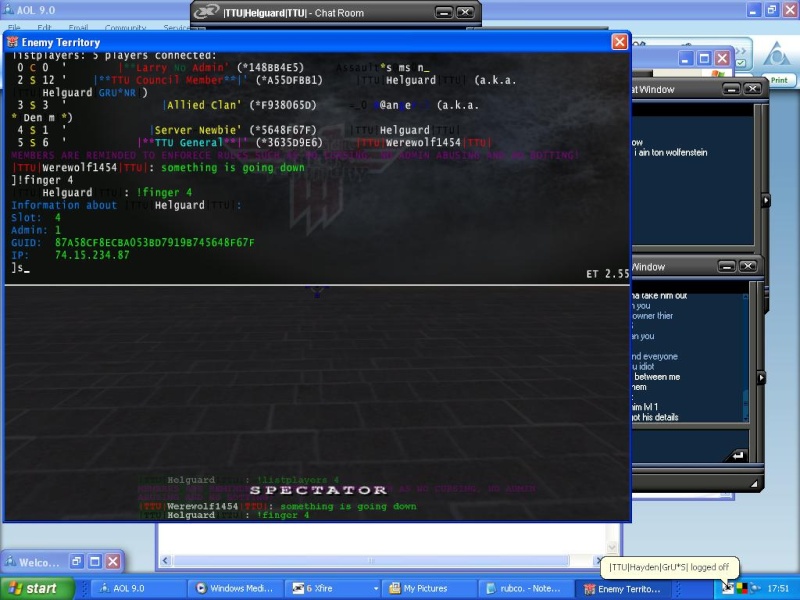Open the Edit menu in AOL
The height and width of the screenshot is (600, 800).
point(44,27)
